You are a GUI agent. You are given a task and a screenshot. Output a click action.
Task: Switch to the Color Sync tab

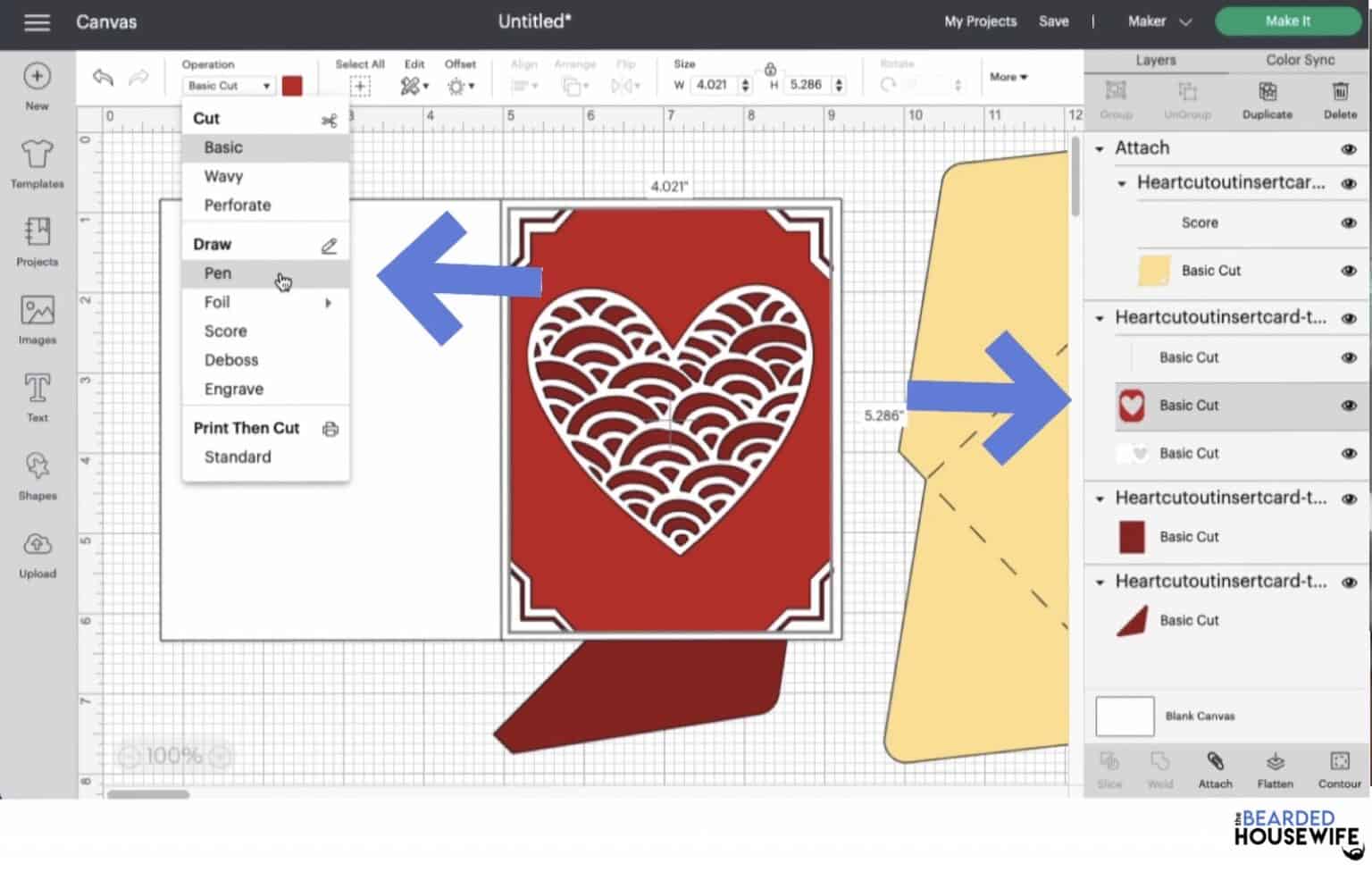(x=1300, y=59)
